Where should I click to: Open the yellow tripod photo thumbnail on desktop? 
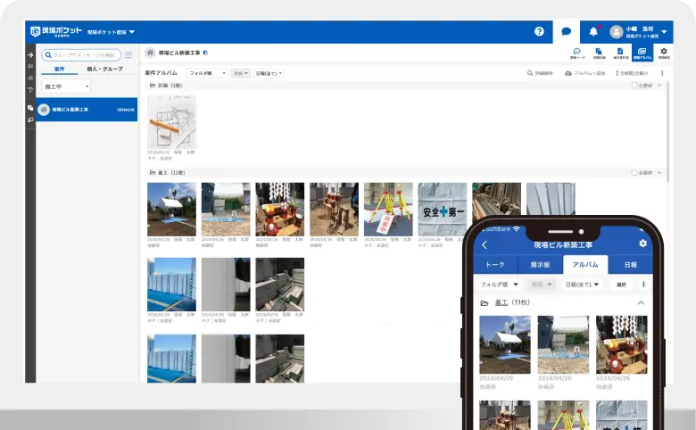[388, 209]
